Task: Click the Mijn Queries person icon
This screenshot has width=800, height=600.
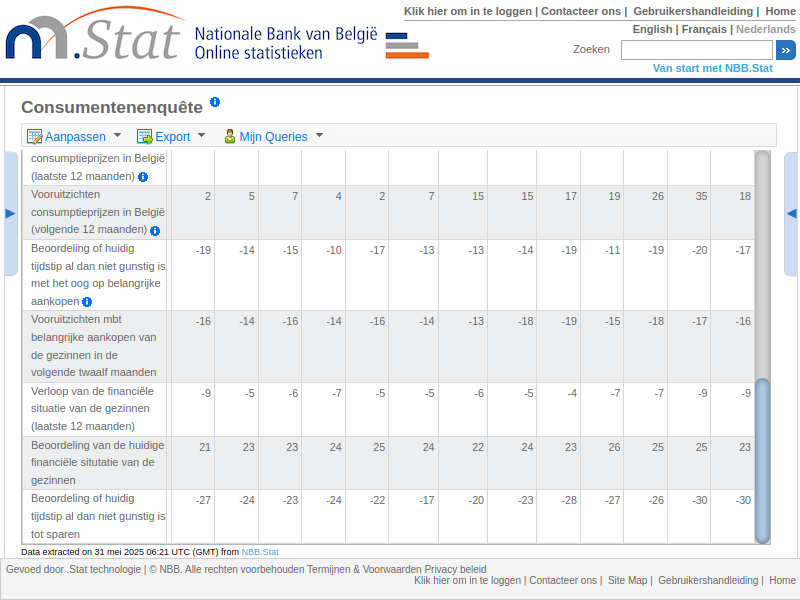Action: (229, 136)
